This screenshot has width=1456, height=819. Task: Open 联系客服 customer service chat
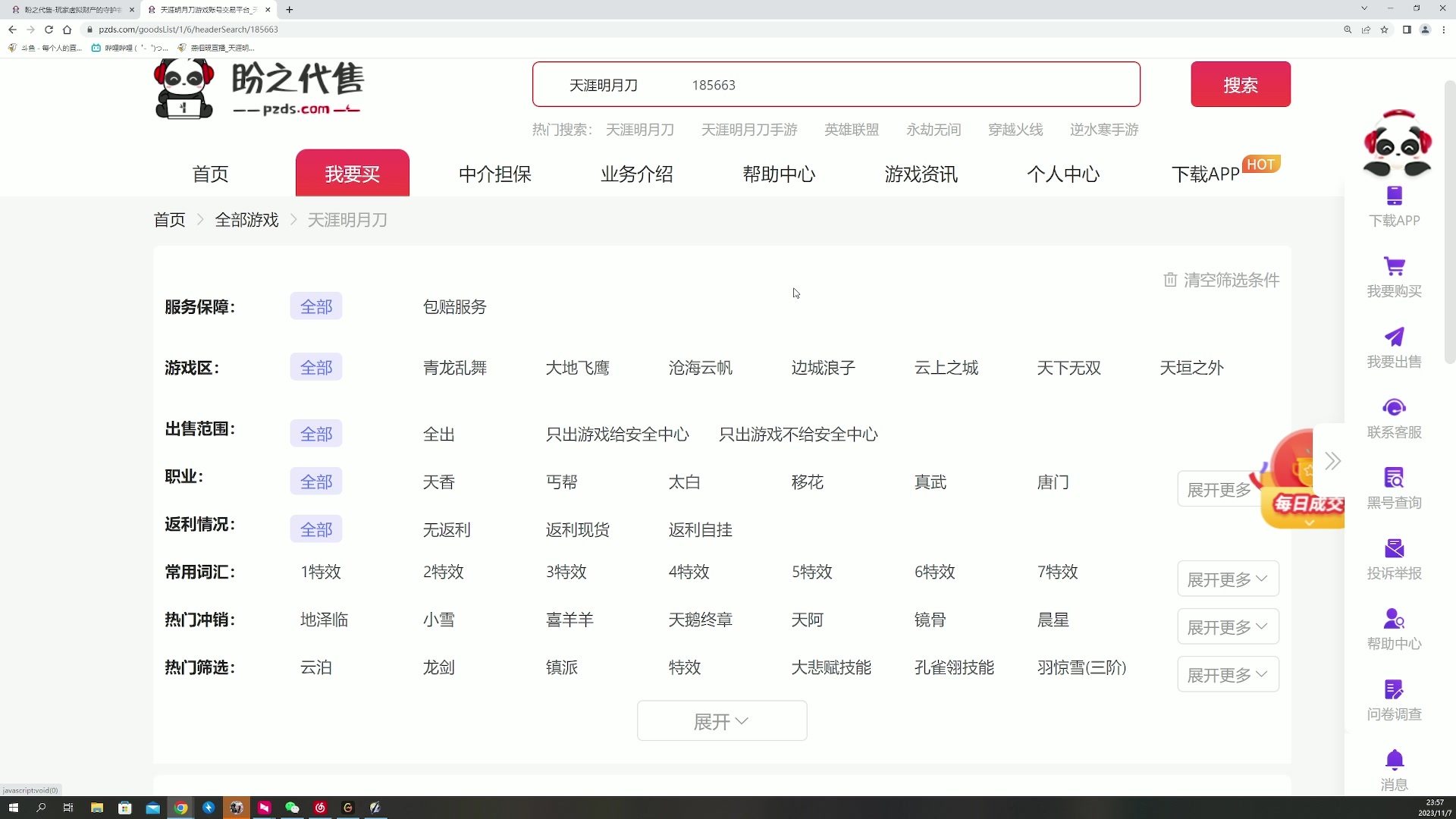tap(1394, 416)
